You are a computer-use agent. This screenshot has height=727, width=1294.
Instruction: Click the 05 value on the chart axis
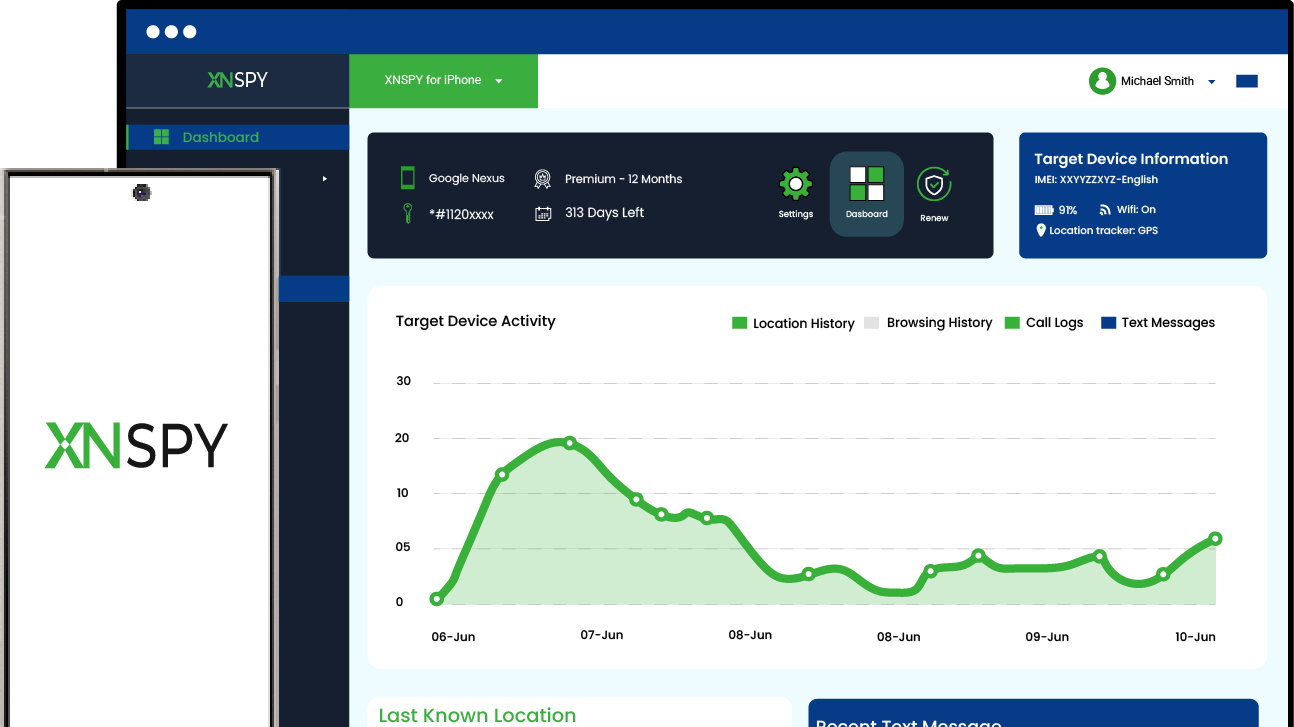click(x=403, y=548)
